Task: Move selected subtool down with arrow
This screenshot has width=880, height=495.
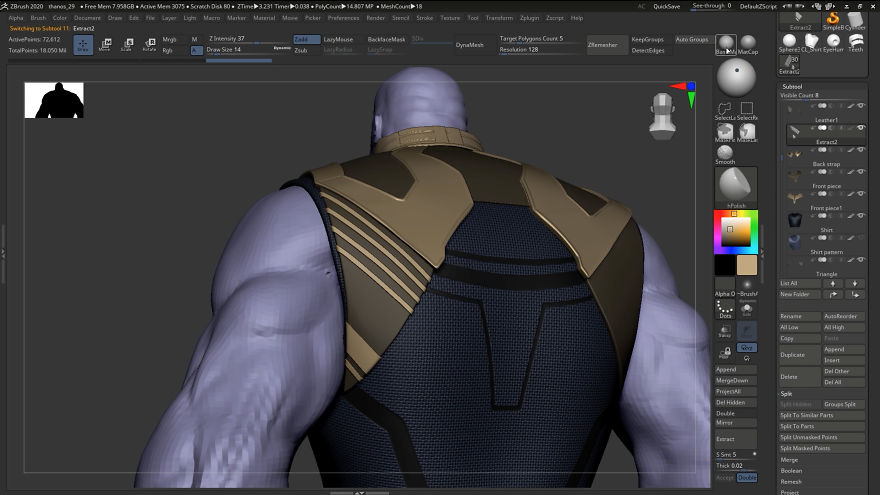Action: click(855, 283)
